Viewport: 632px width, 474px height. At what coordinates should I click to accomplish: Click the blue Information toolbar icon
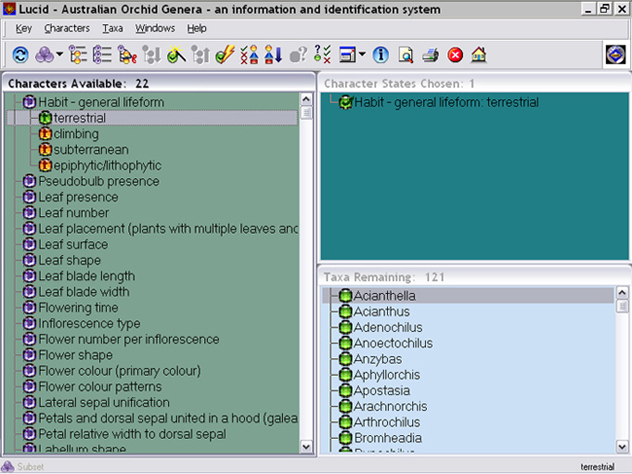click(380, 55)
